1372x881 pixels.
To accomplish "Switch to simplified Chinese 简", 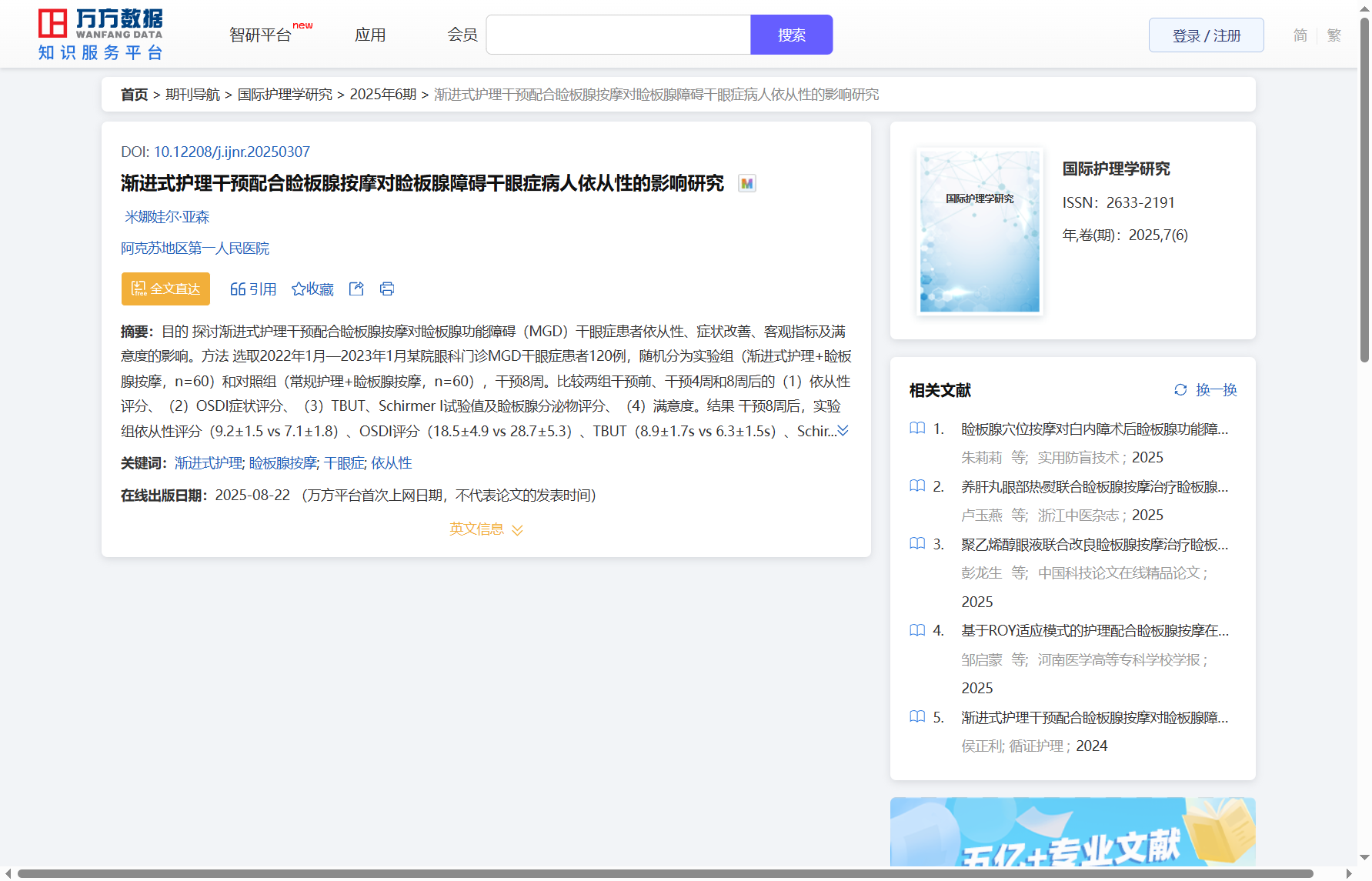I will point(1300,35).
